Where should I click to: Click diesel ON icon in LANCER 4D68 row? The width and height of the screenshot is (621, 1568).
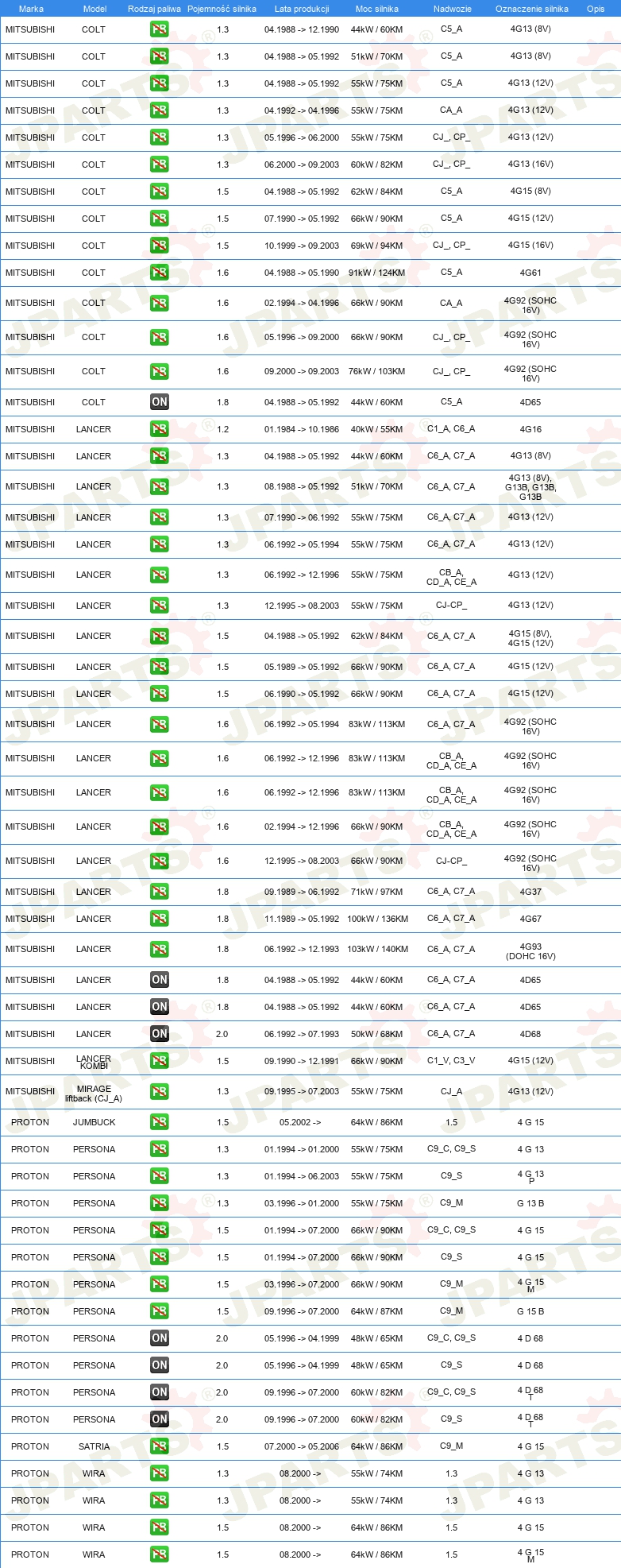tap(160, 1034)
